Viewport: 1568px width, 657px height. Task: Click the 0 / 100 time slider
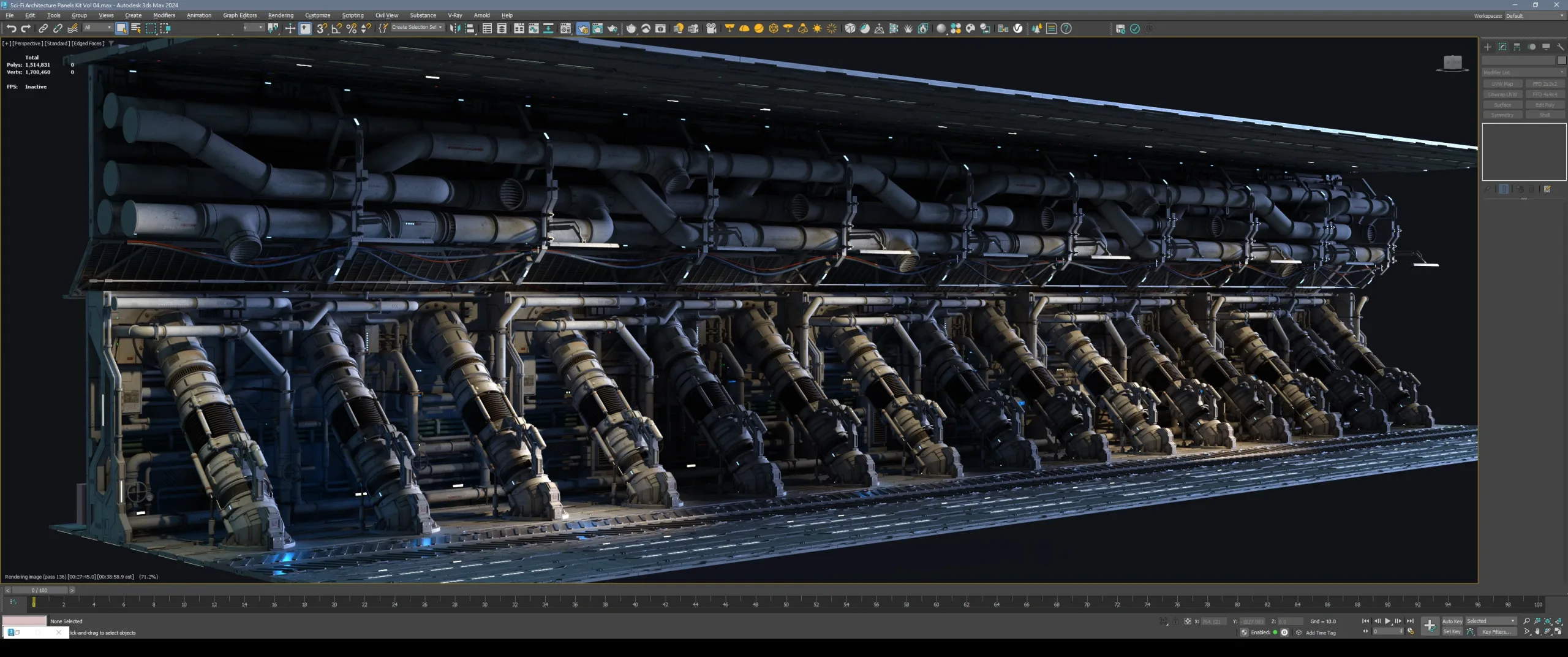click(39, 590)
